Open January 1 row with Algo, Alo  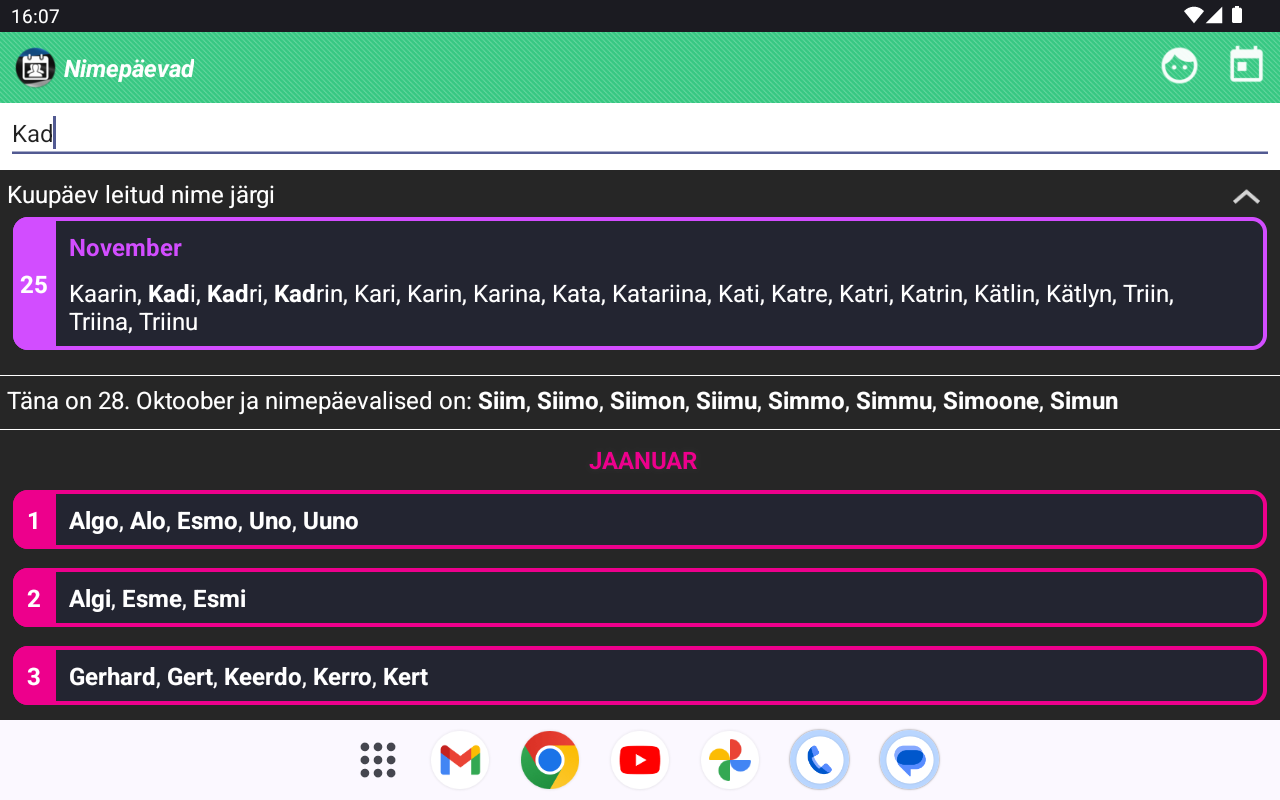[640, 520]
